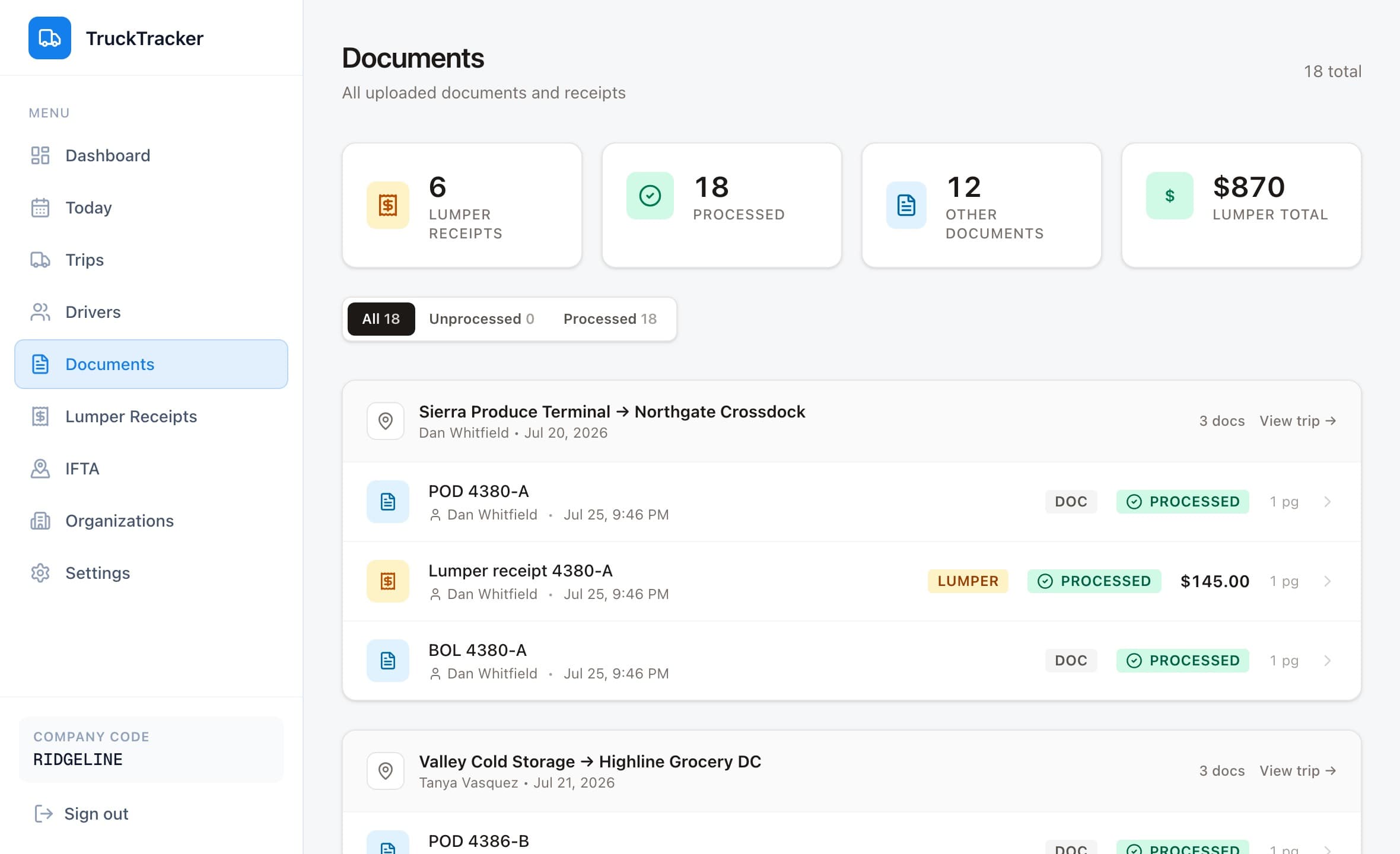Image resolution: width=1400 pixels, height=854 pixels.
Task: Click the Documents file icon in sidebar
Action: (x=40, y=364)
